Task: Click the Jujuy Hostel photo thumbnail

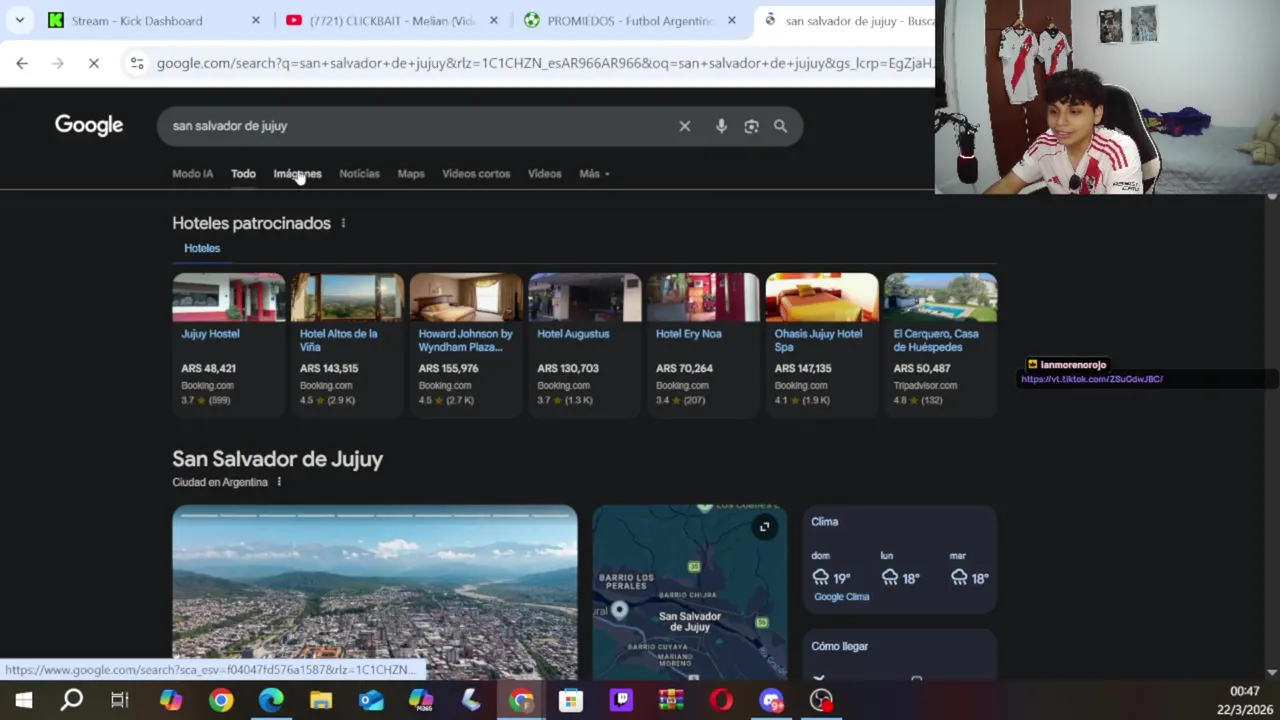Action: pyautogui.click(x=229, y=297)
